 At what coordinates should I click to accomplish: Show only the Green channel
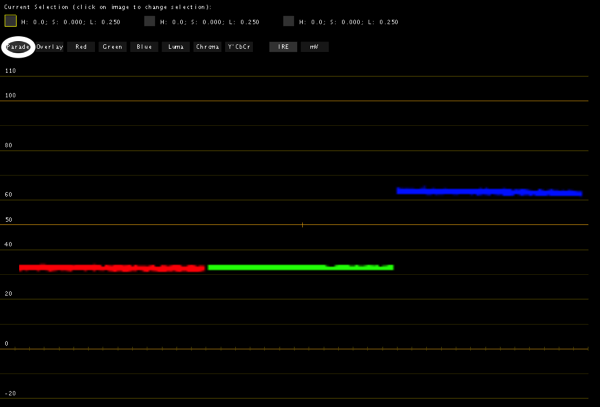coord(112,47)
